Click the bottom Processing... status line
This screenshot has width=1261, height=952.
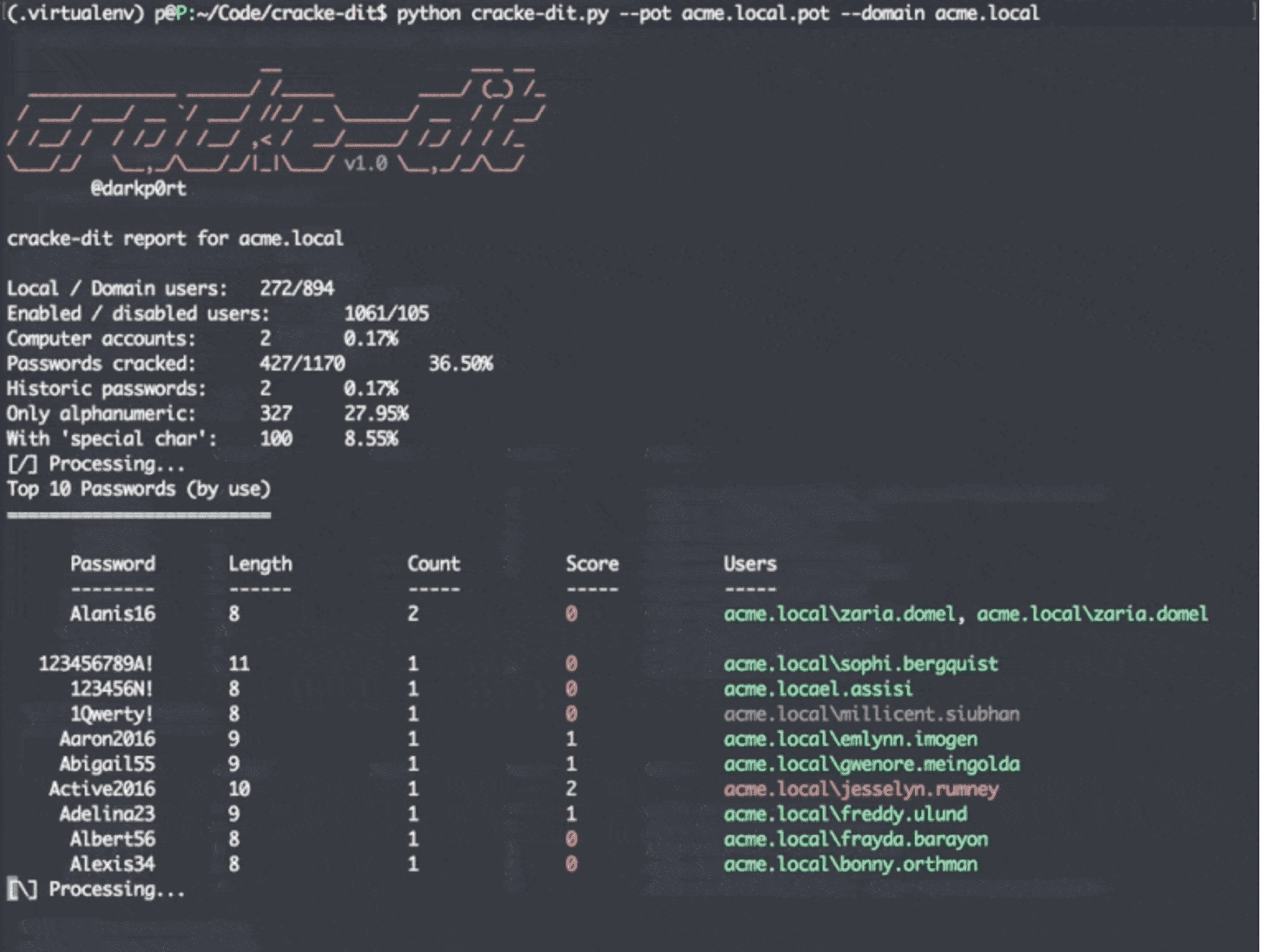(x=96, y=889)
